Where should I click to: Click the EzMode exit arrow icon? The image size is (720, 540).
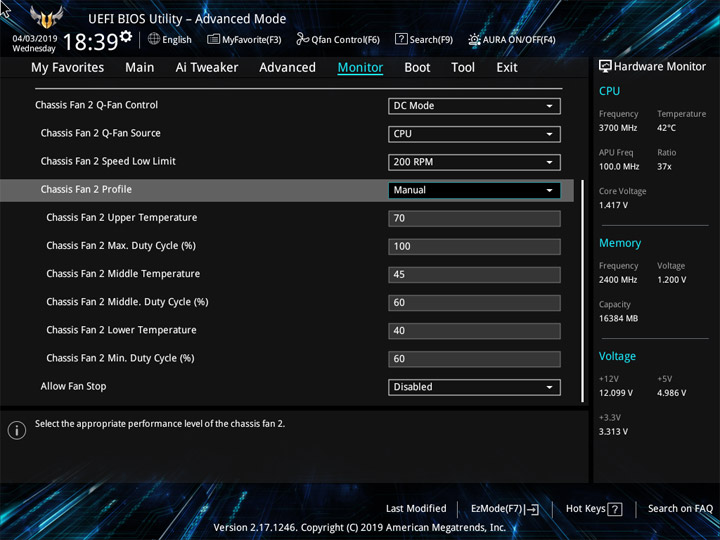[532, 509]
